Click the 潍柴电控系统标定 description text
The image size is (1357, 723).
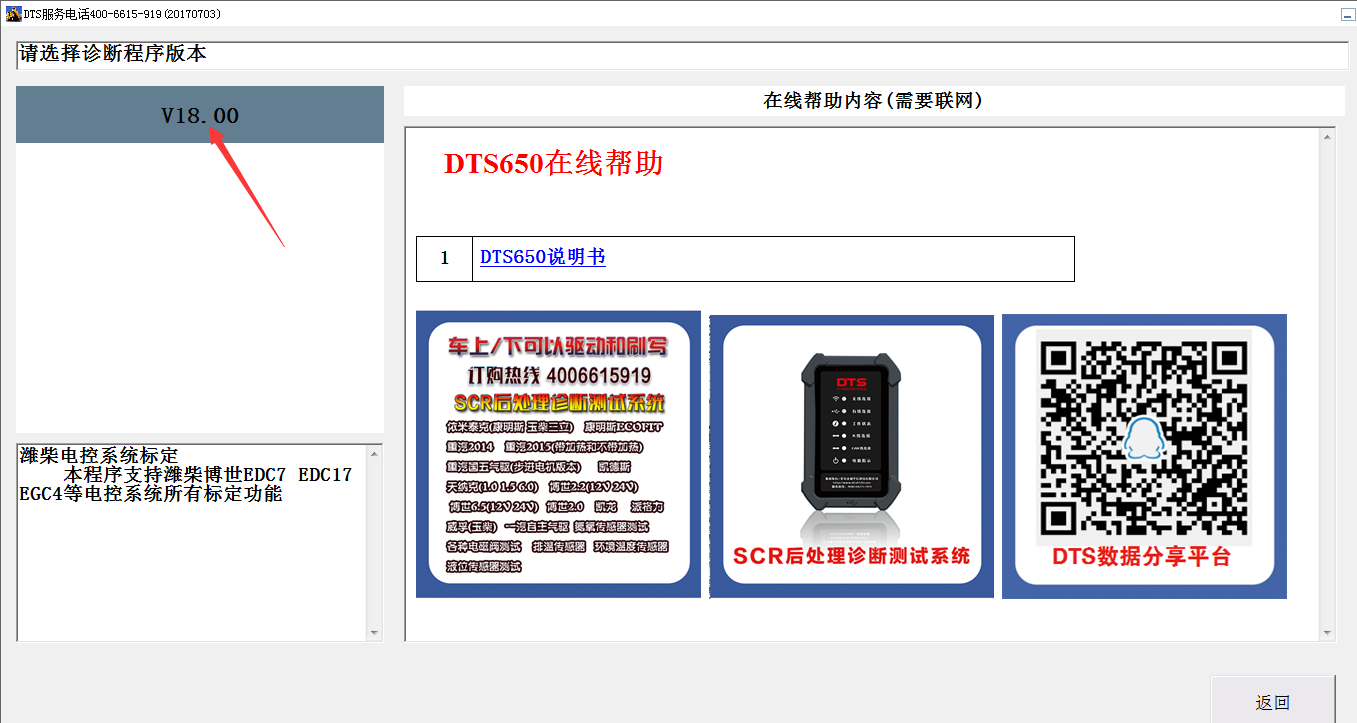pos(99,456)
